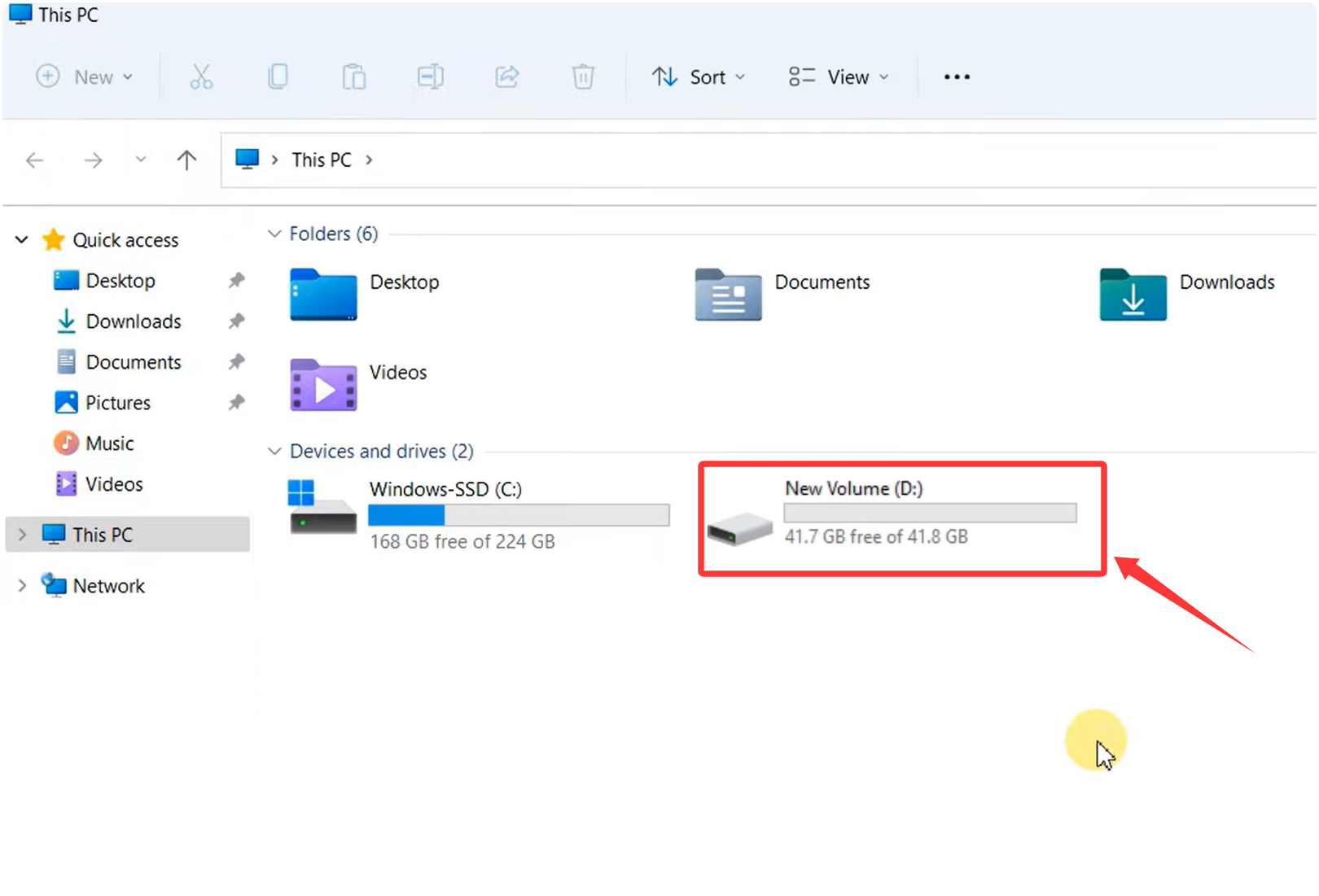
Task: Open the three-dot See more menu
Action: pyautogui.click(x=957, y=76)
